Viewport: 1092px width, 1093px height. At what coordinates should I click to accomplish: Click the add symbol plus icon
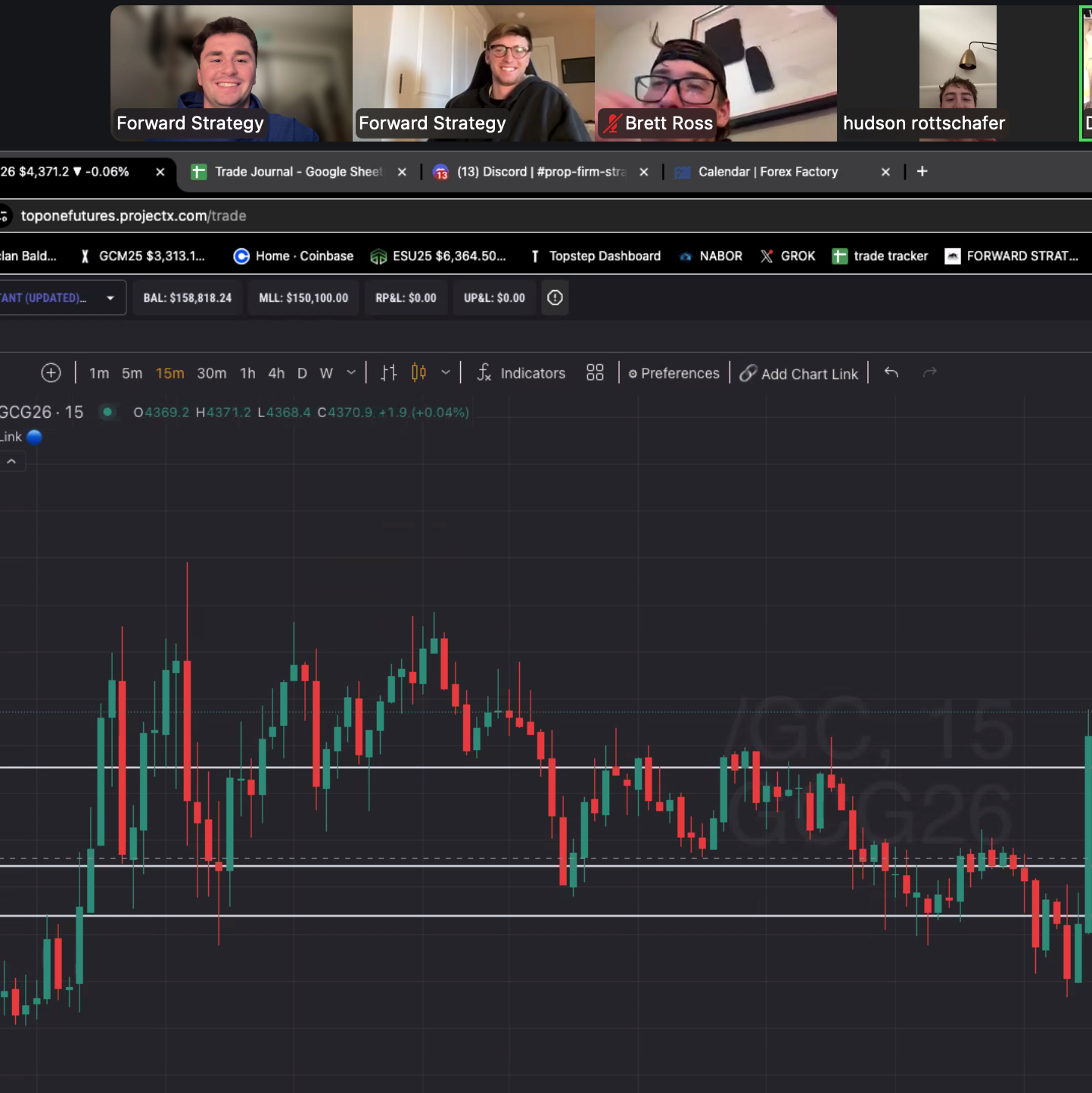pyautogui.click(x=51, y=372)
